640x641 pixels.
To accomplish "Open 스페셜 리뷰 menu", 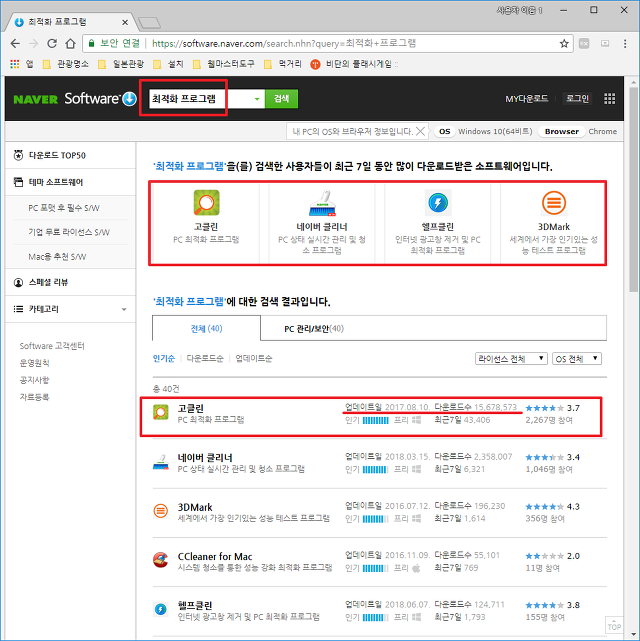I will 70,282.
